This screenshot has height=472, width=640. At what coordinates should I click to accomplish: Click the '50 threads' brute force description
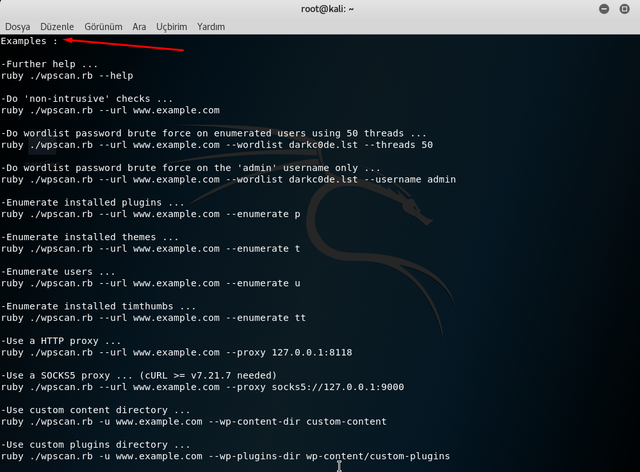point(213,134)
